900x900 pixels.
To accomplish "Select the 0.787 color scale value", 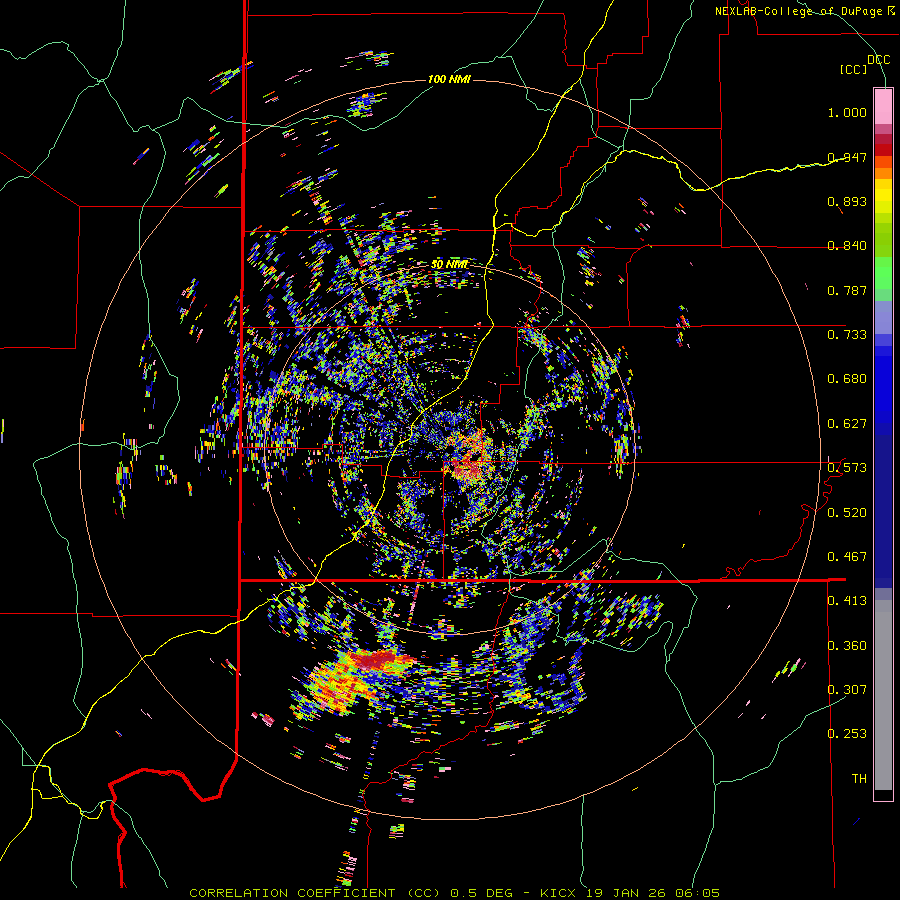I will pos(847,290).
